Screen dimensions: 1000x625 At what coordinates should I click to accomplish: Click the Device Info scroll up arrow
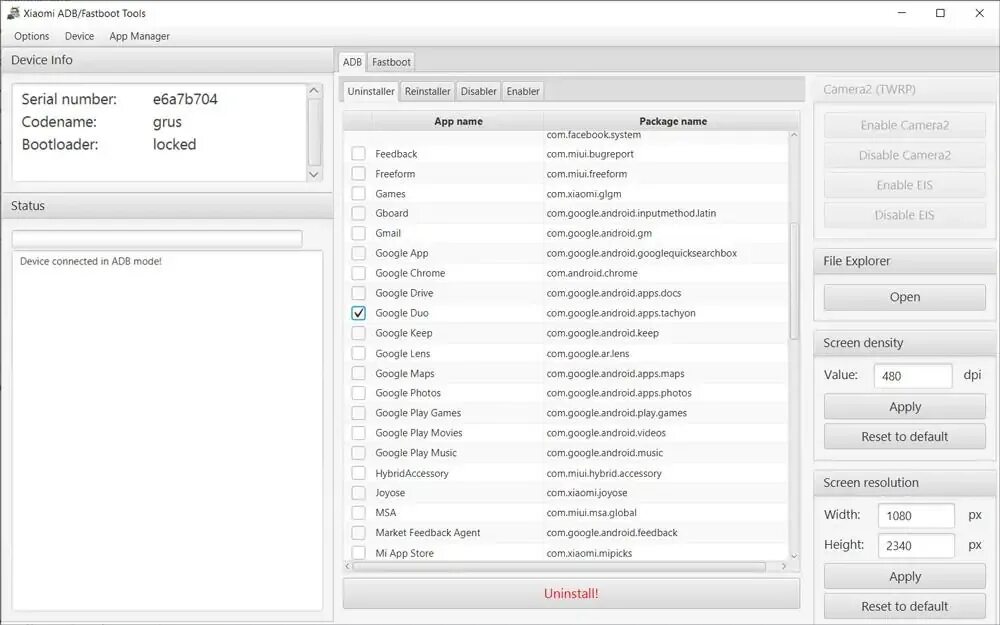point(314,91)
